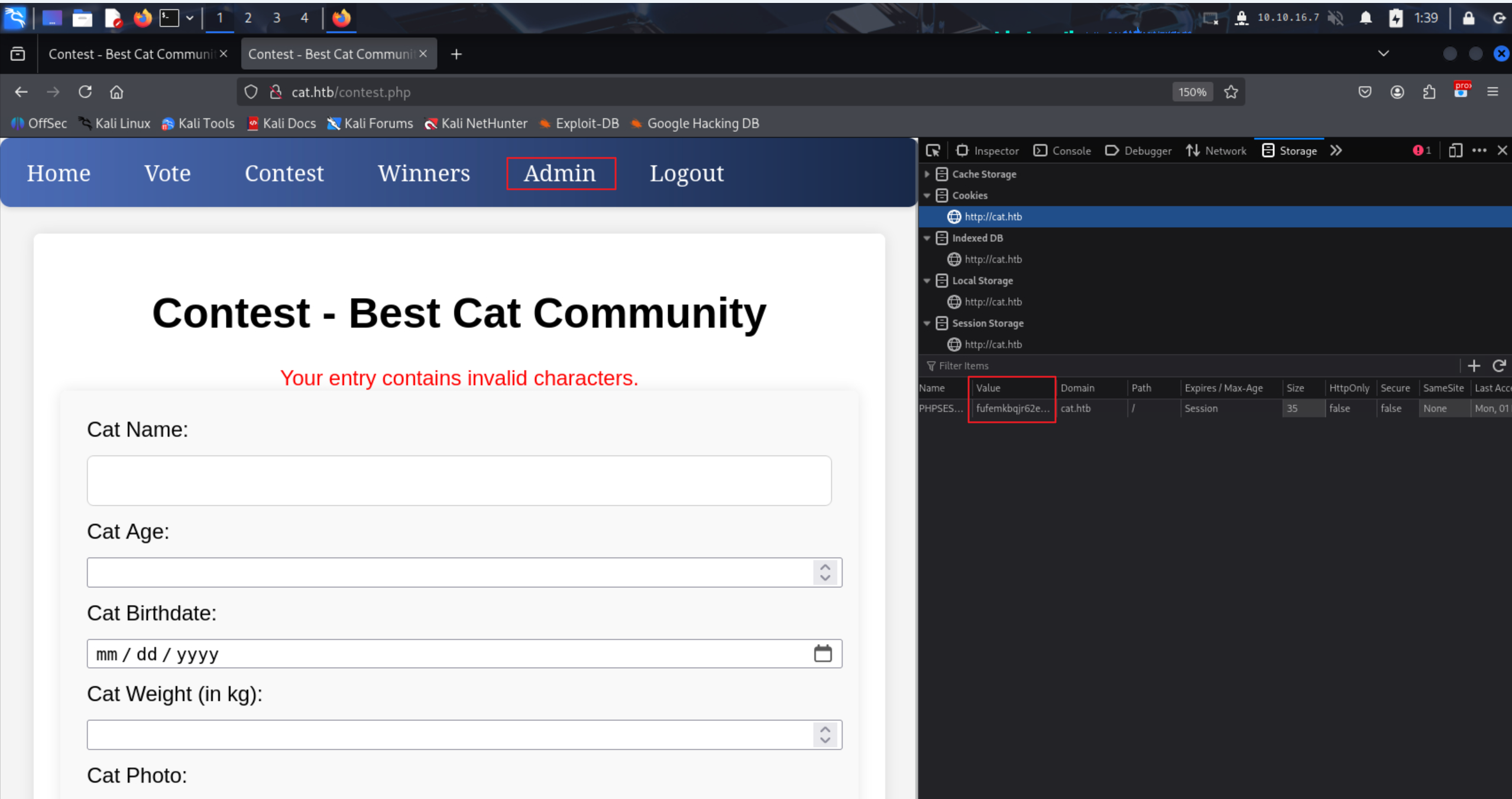Collapse the Cookies tree node
1512x799 pixels.
[x=927, y=196]
